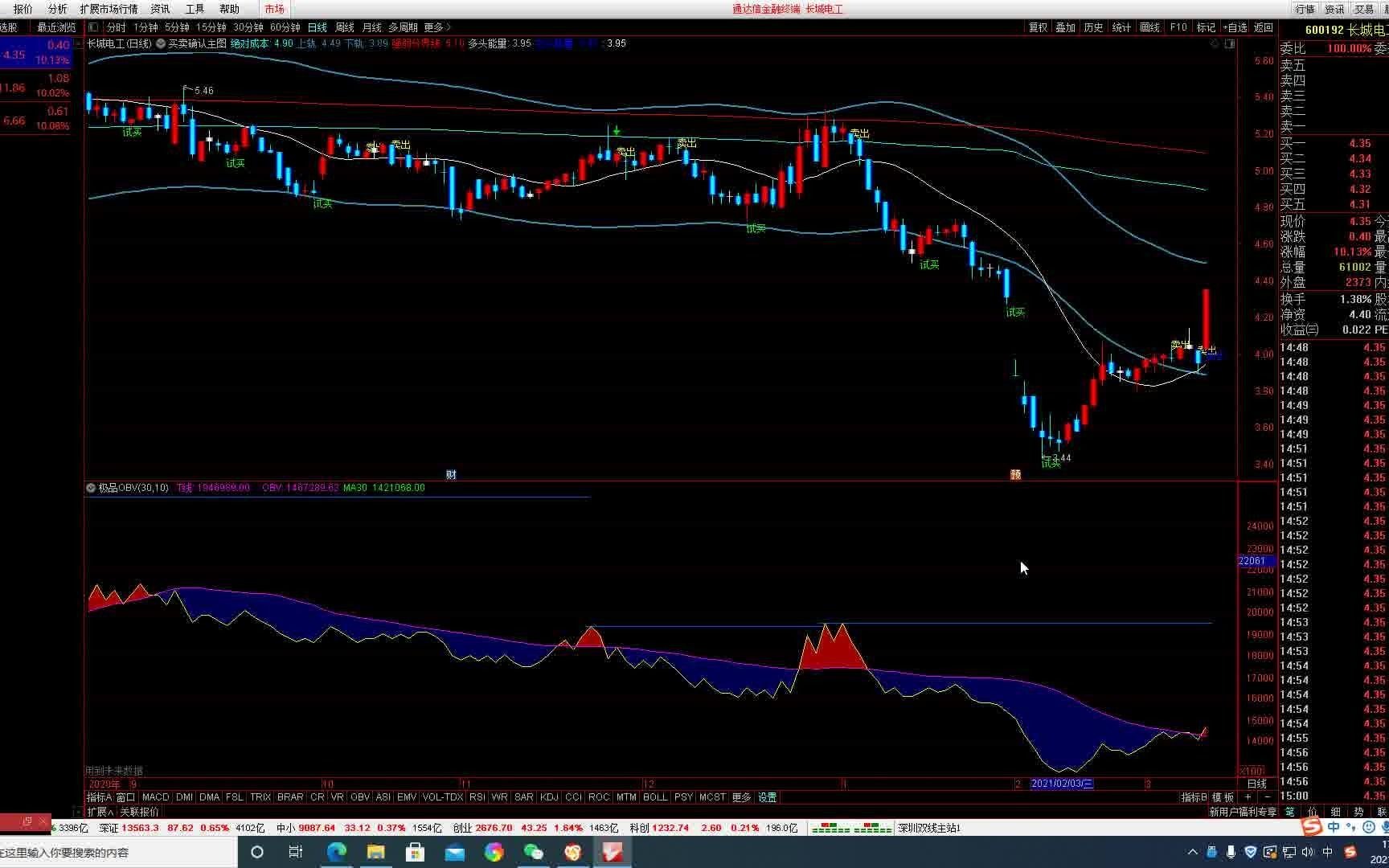Open the 报价 menu
This screenshot has width=1389, height=868.
point(23,9)
